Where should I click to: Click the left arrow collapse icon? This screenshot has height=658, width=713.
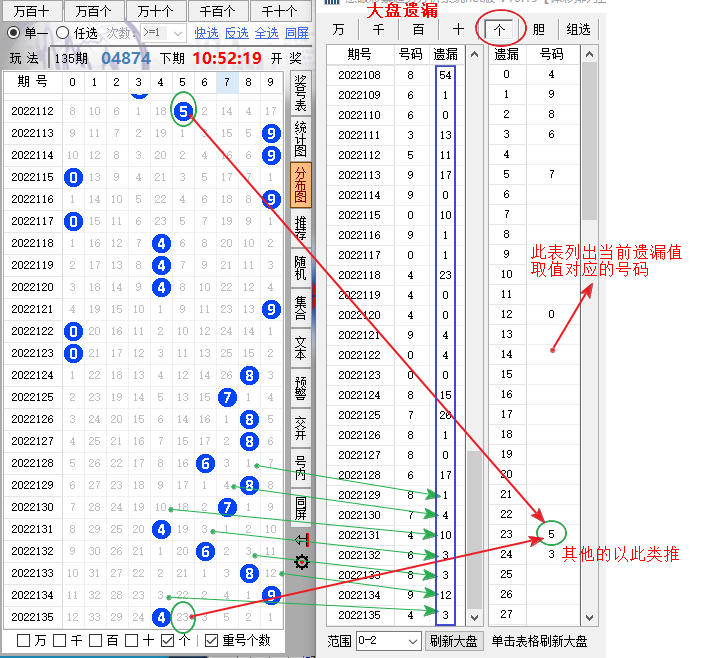click(301, 539)
